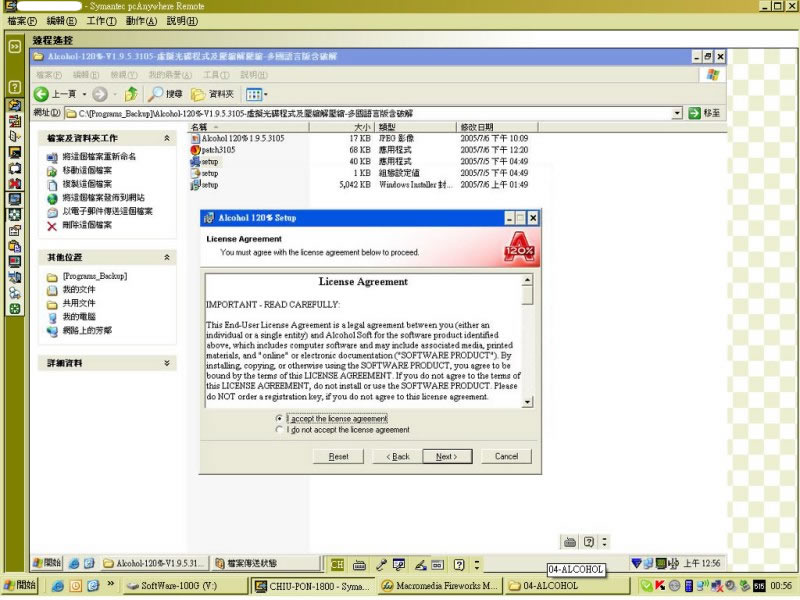Click Reset in Alcohol 120% Setup
The height and width of the screenshot is (600, 800).
pyautogui.click(x=338, y=457)
